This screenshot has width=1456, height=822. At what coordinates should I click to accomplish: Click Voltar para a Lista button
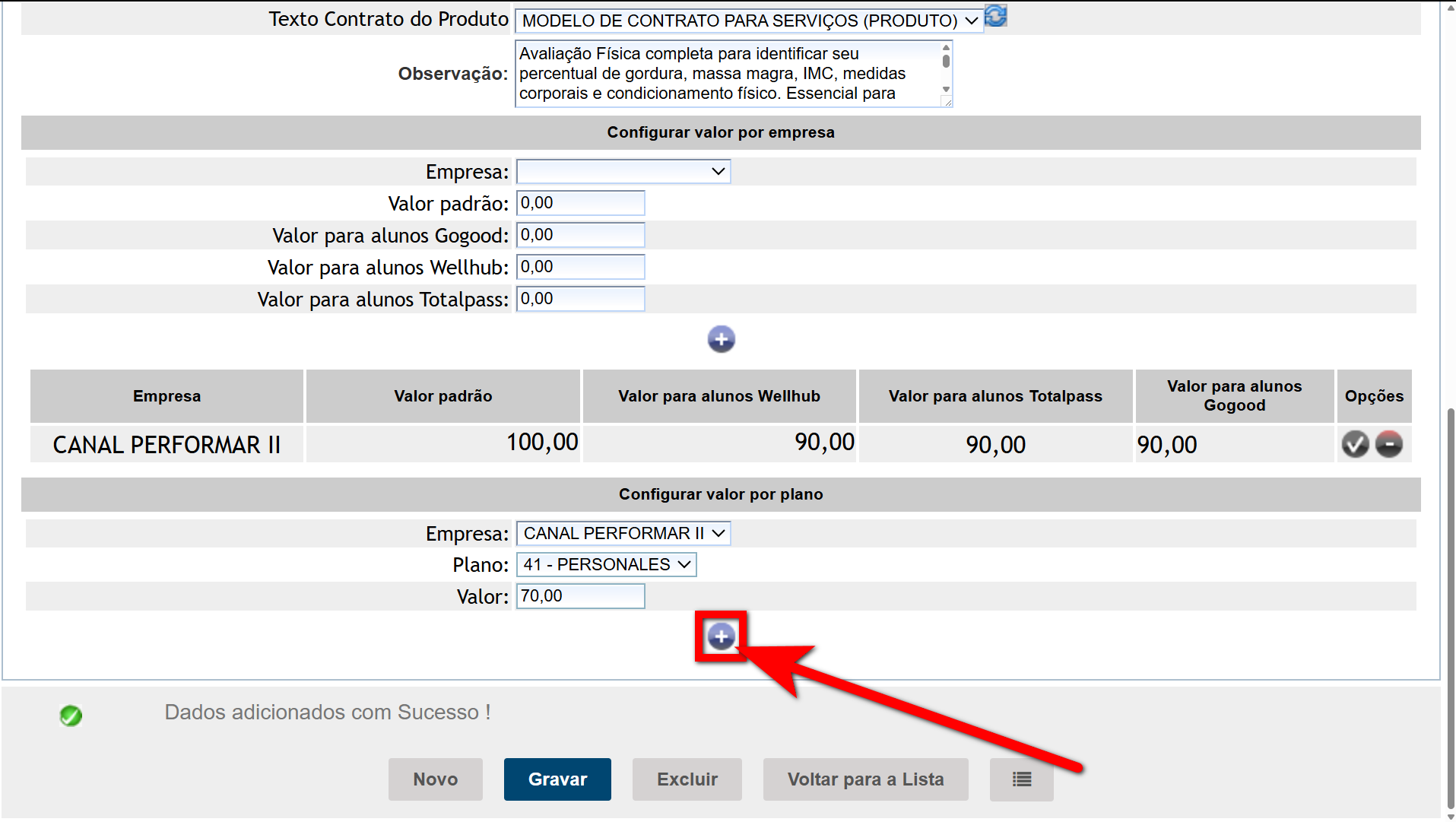tap(865, 779)
